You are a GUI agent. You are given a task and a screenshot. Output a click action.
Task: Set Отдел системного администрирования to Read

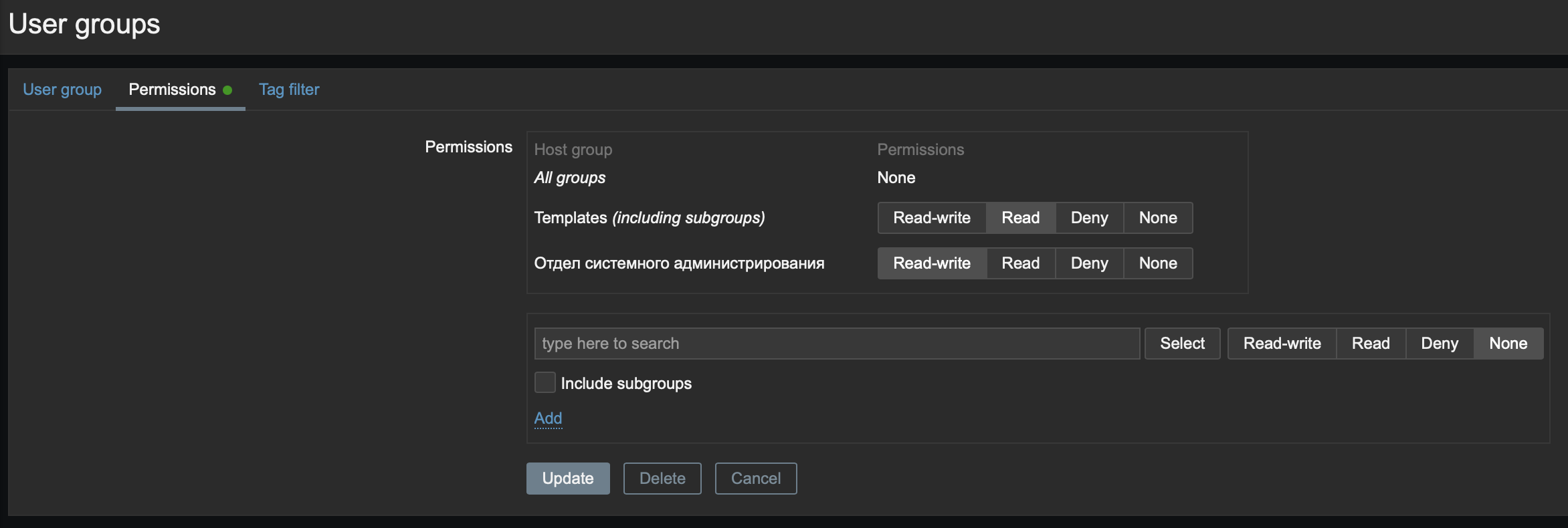pyautogui.click(x=1020, y=263)
